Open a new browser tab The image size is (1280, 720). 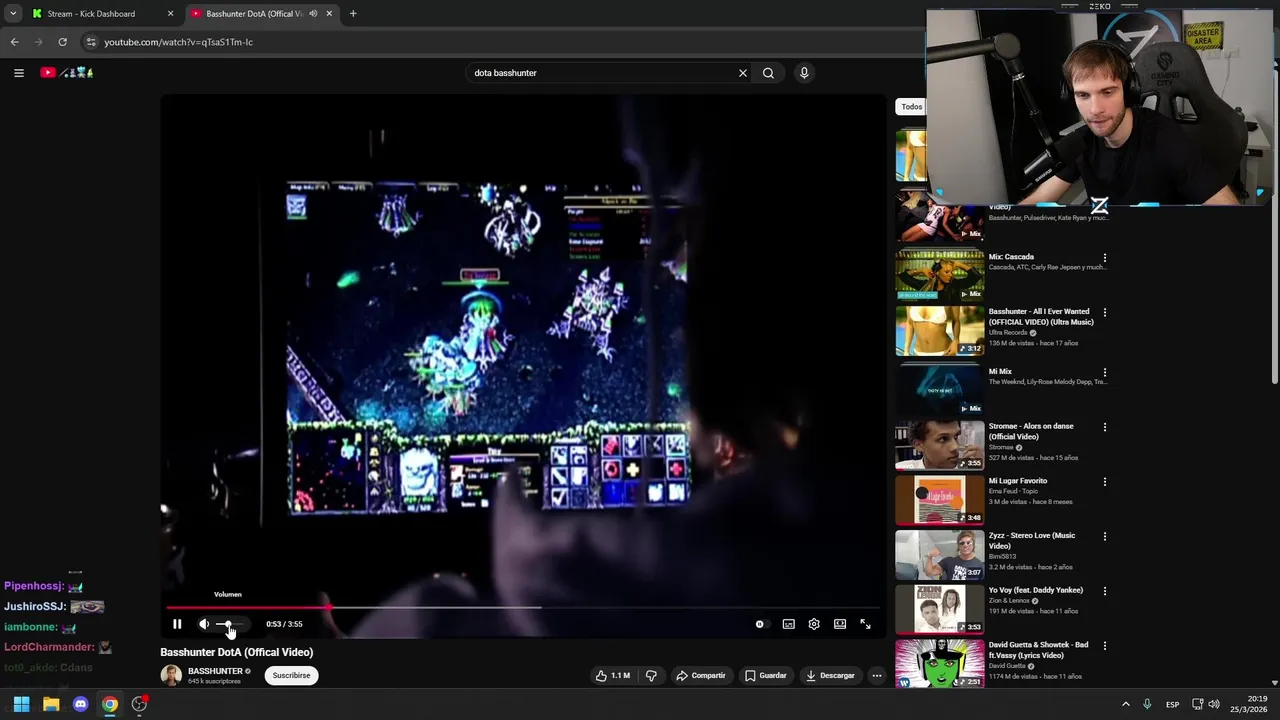(353, 14)
